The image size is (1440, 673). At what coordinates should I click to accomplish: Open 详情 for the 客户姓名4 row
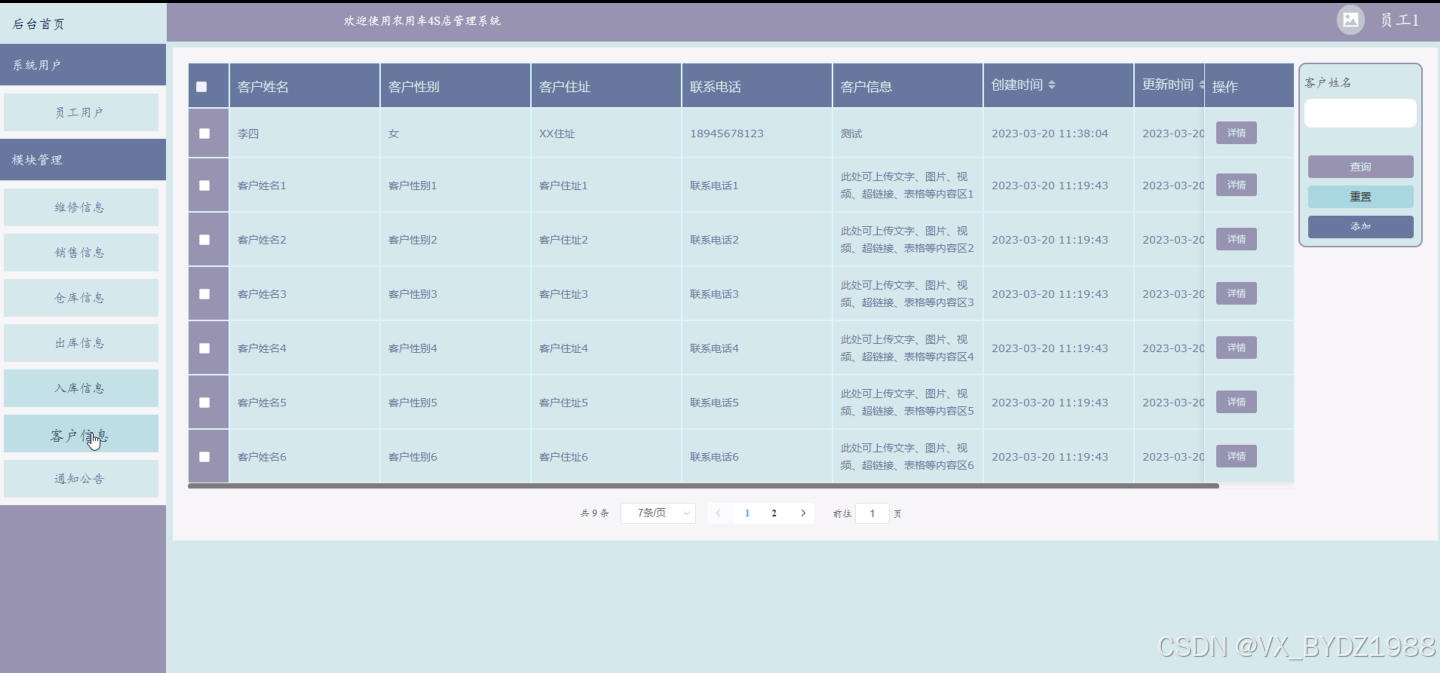point(1236,348)
